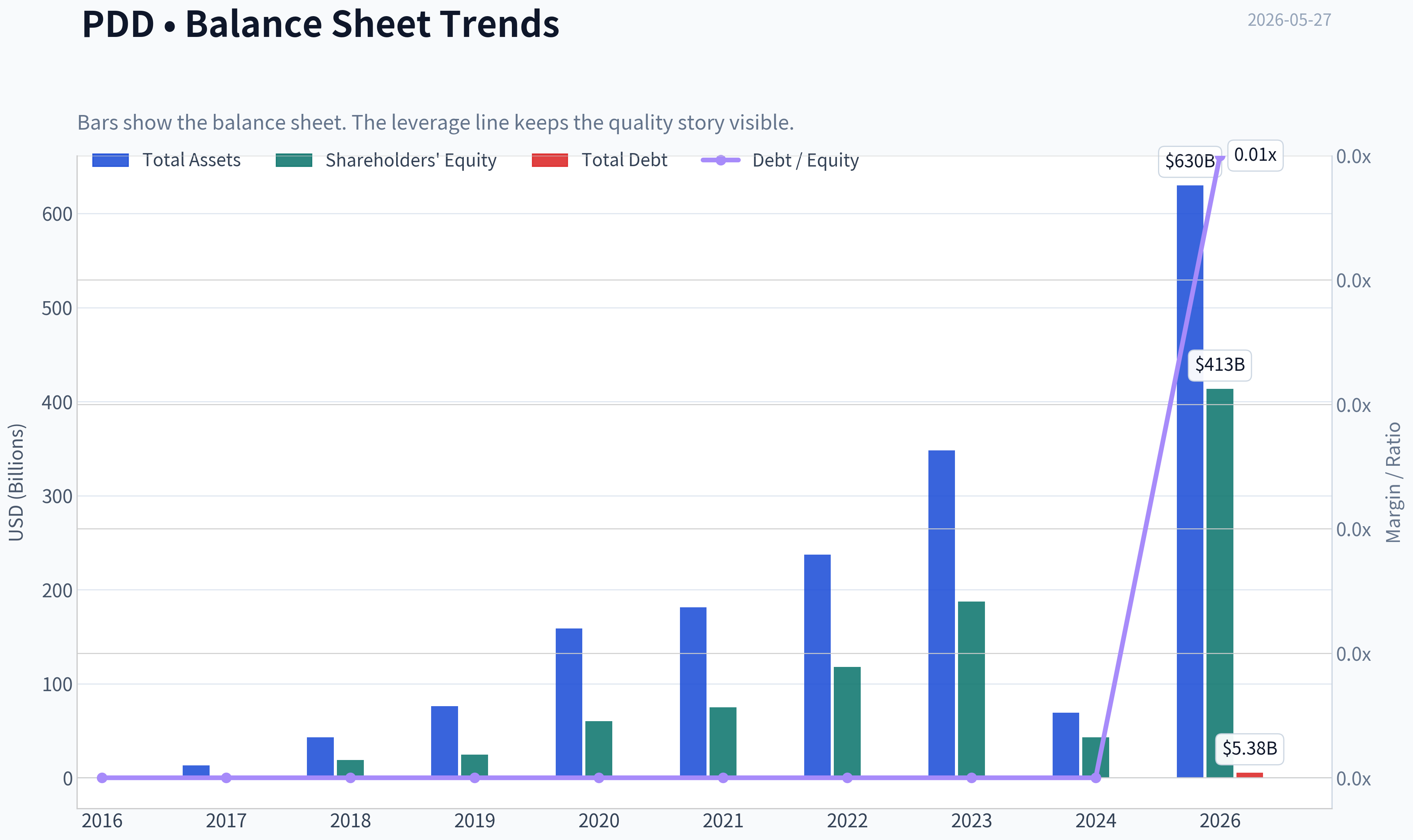1413x840 pixels.
Task: Click the 2024 Debt/Equity line marker
Action: (x=1096, y=778)
